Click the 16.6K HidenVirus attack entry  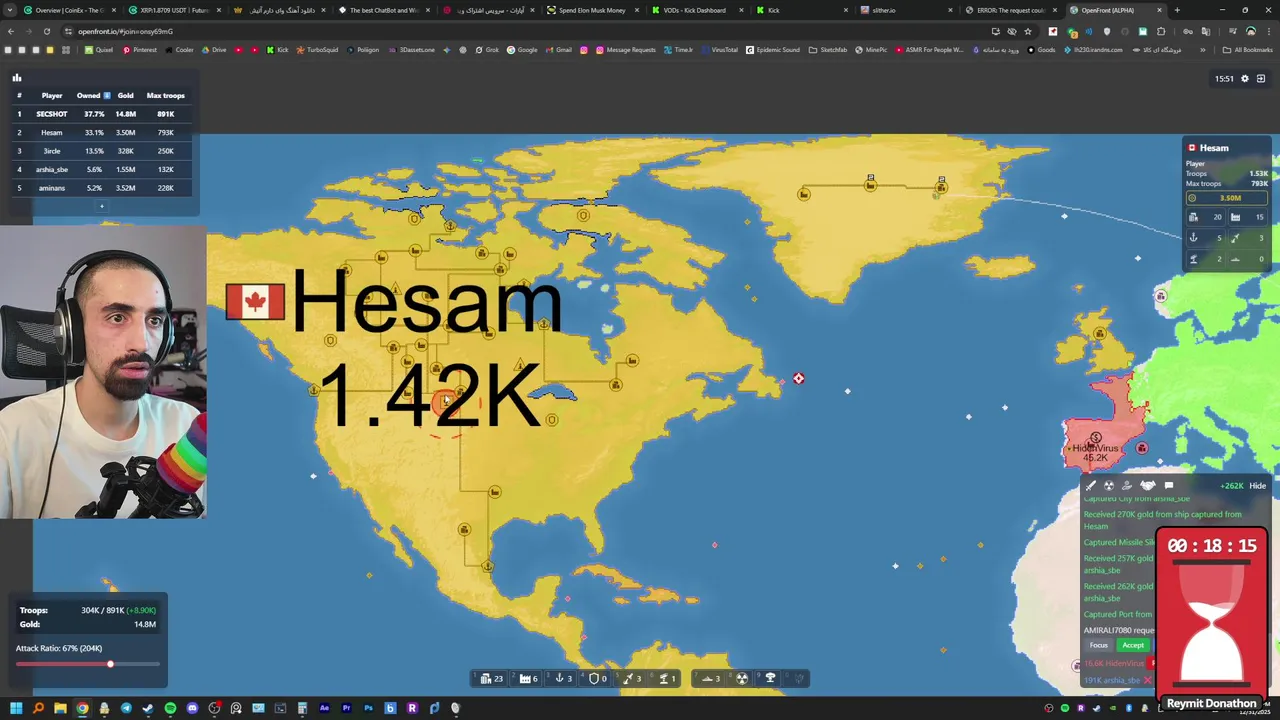1116,663
